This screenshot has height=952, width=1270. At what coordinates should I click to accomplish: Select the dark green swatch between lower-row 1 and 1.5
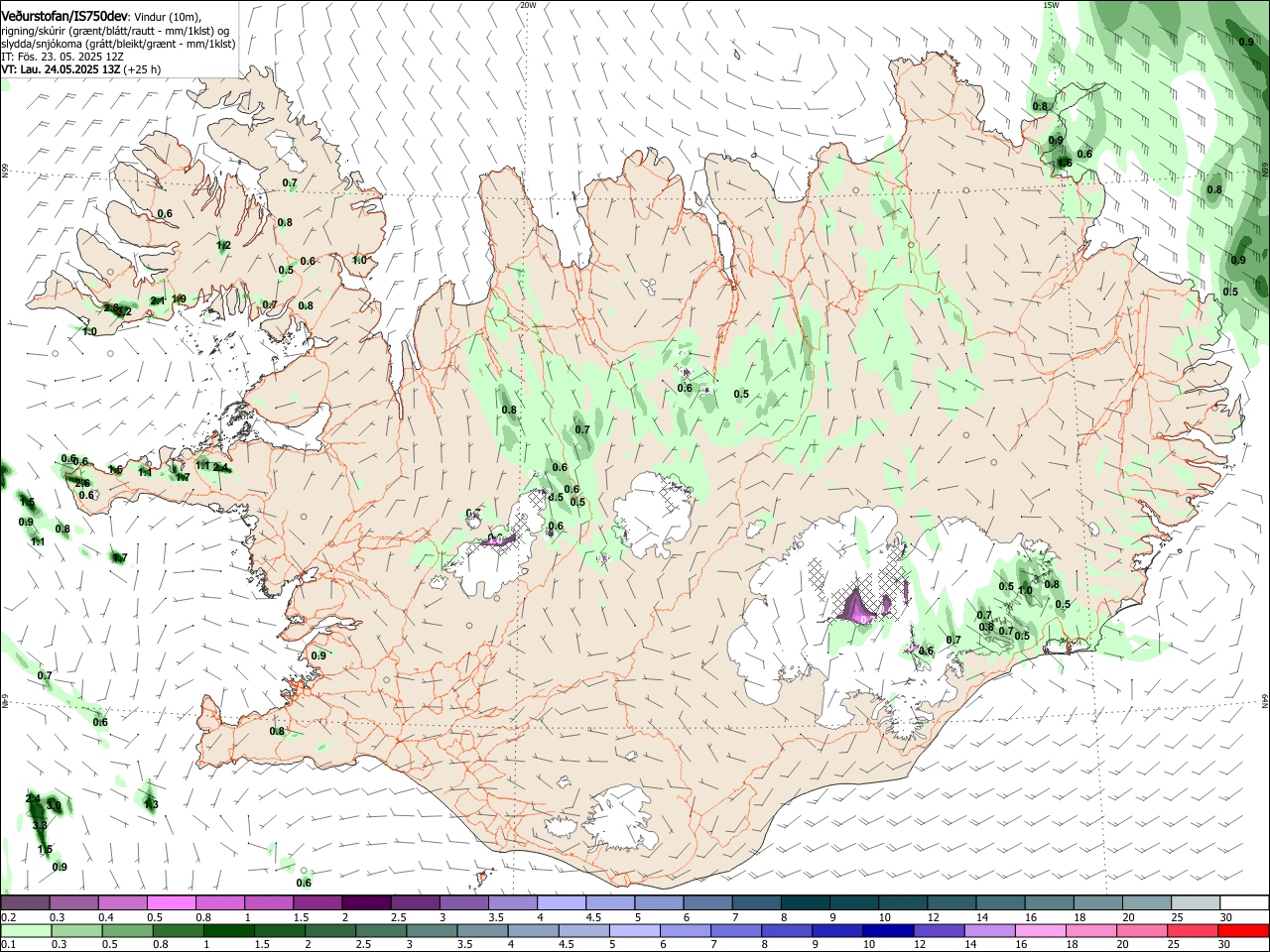229,930
